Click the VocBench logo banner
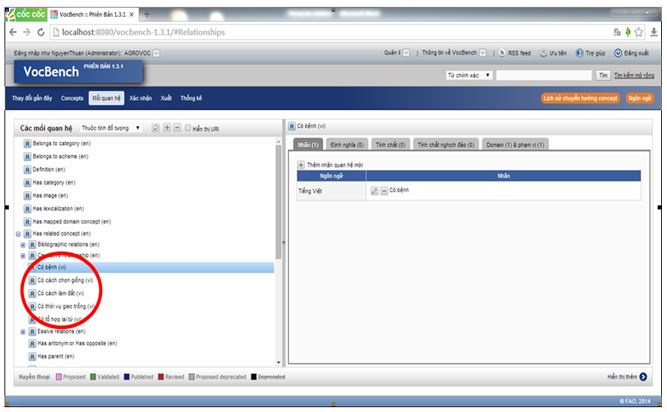Viewport: 667px width, 412px height. [x=78, y=71]
